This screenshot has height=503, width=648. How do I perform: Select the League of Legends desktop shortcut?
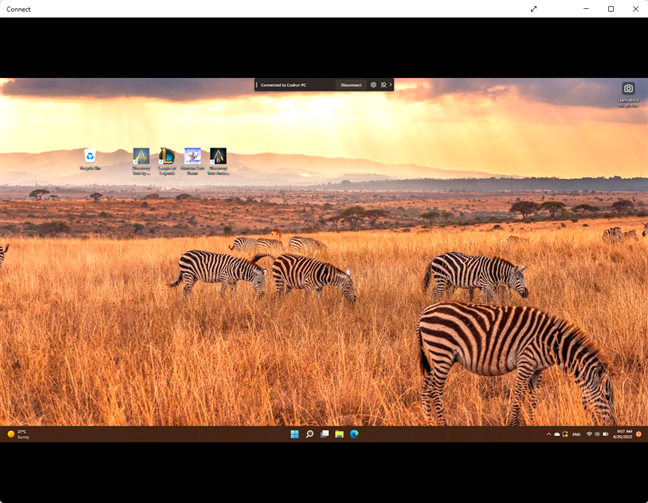tap(167, 161)
